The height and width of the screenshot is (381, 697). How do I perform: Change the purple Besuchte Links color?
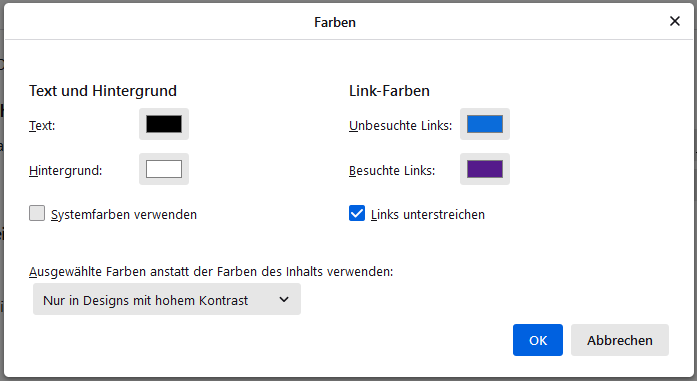[x=485, y=169]
